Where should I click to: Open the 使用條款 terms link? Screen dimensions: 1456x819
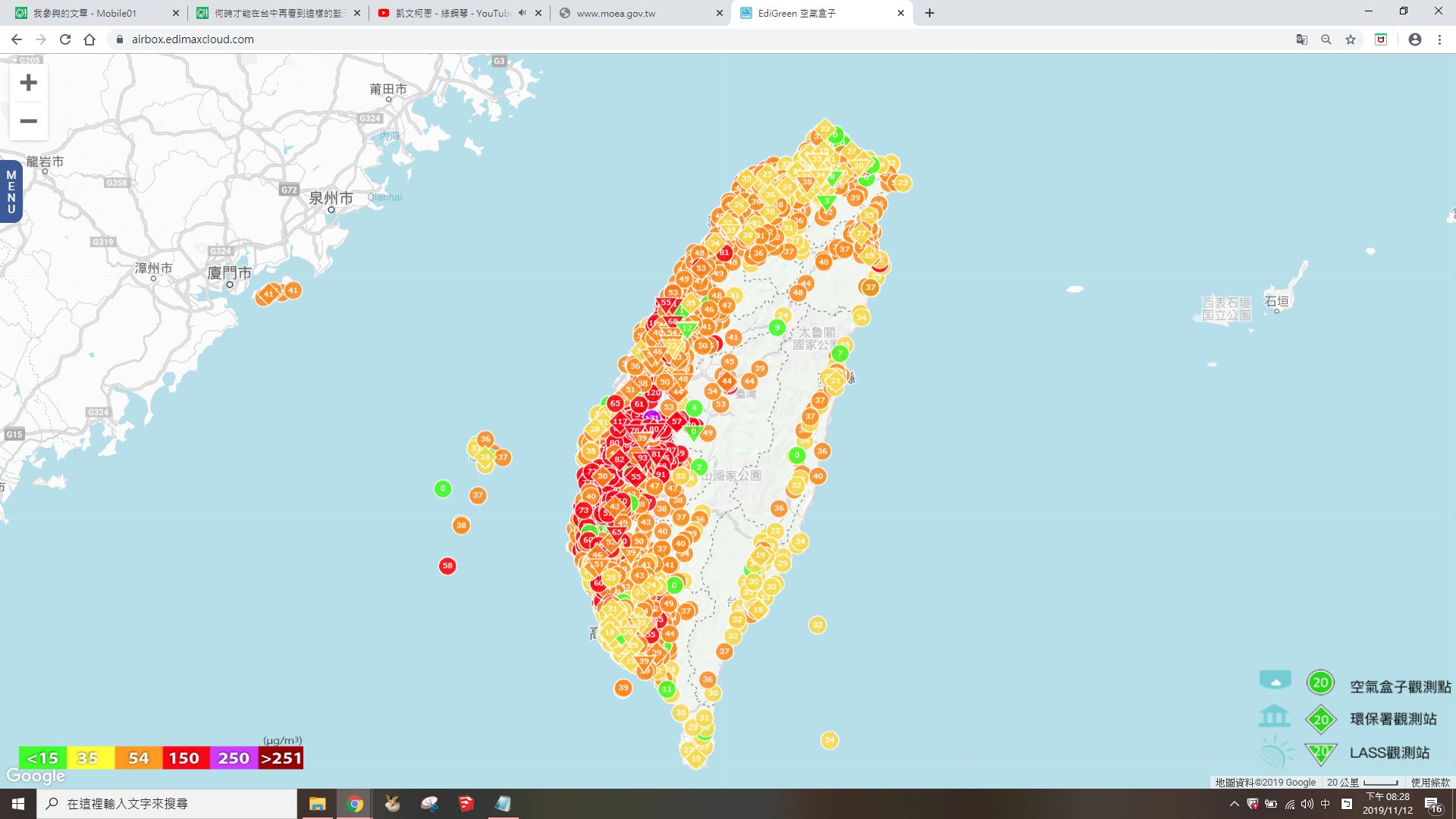point(1430,783)
